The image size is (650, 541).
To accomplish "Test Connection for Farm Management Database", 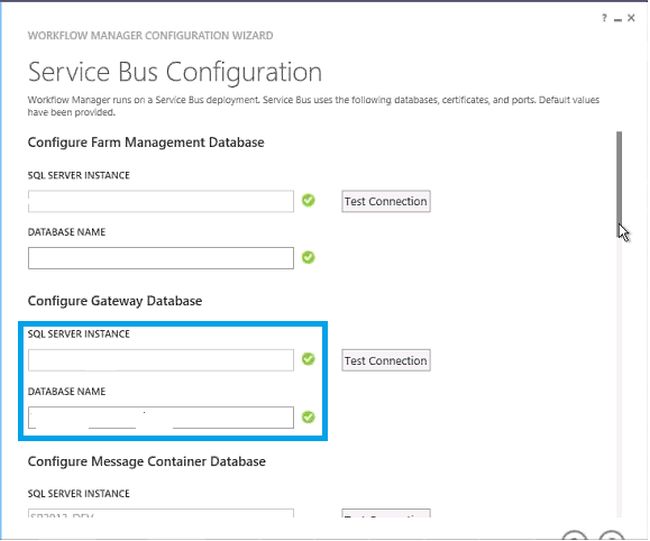I will click(385, 201).
